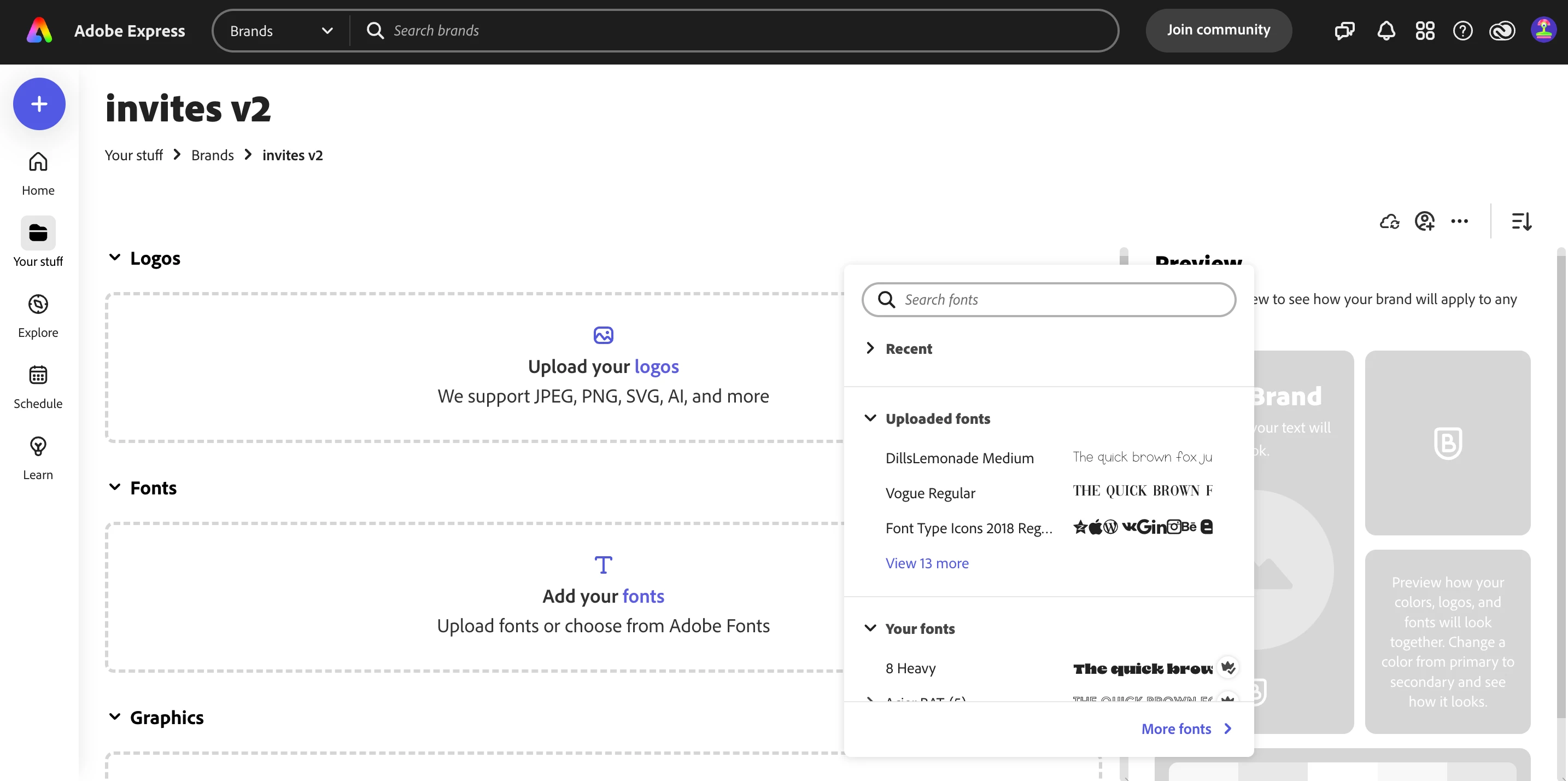Select the DillsLemonade Medium font
Viewport: 1568px width, 781px height.
[x=959, y=458]
